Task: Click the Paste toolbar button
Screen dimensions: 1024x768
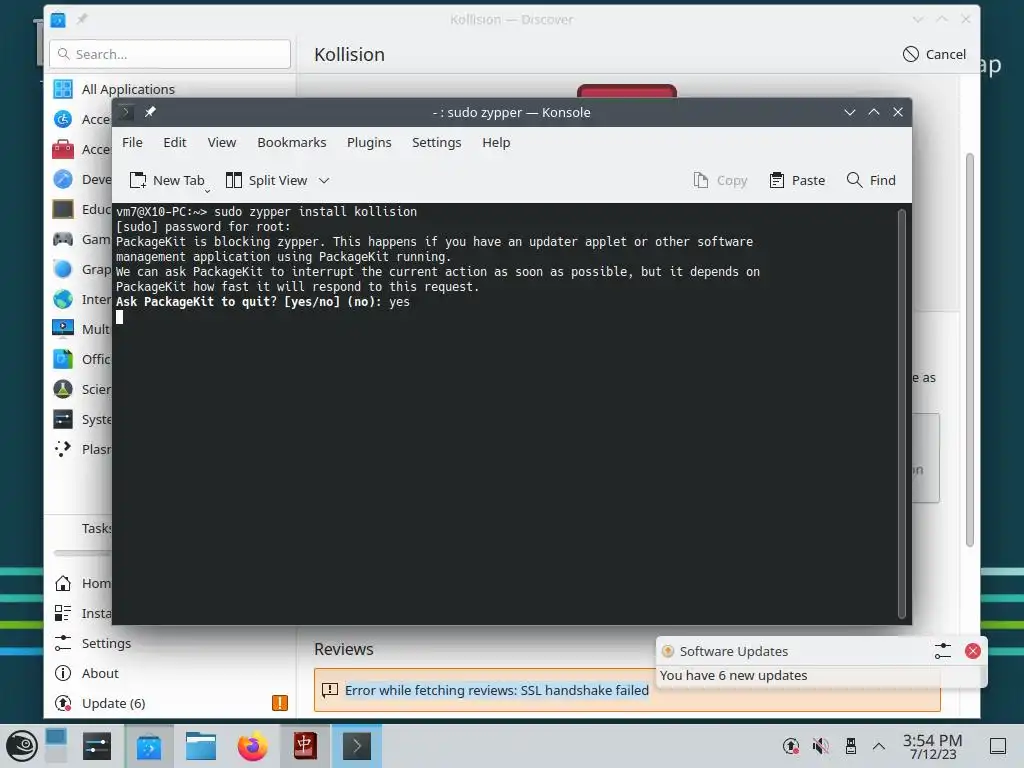Action: click(797, 180)
